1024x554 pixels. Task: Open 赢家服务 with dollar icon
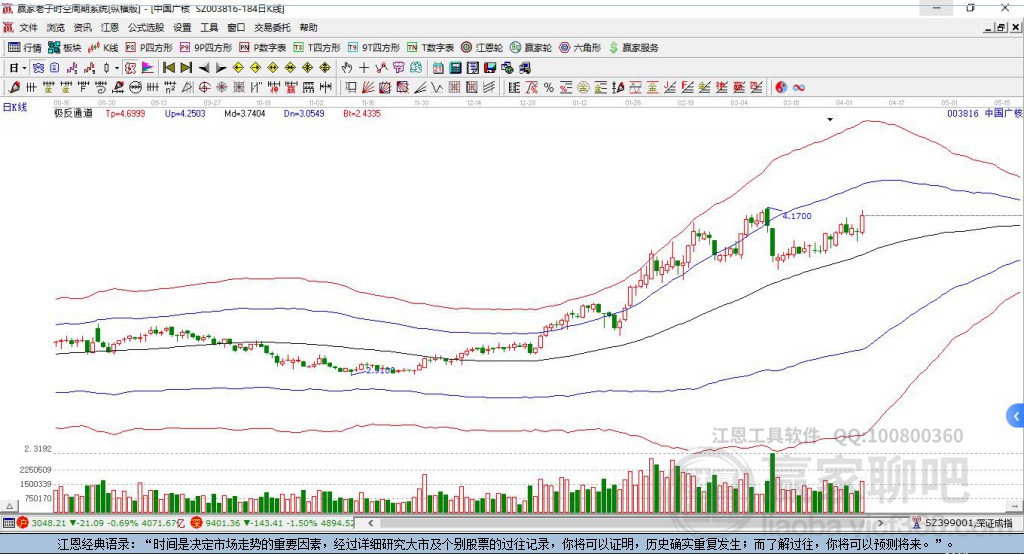633,48
